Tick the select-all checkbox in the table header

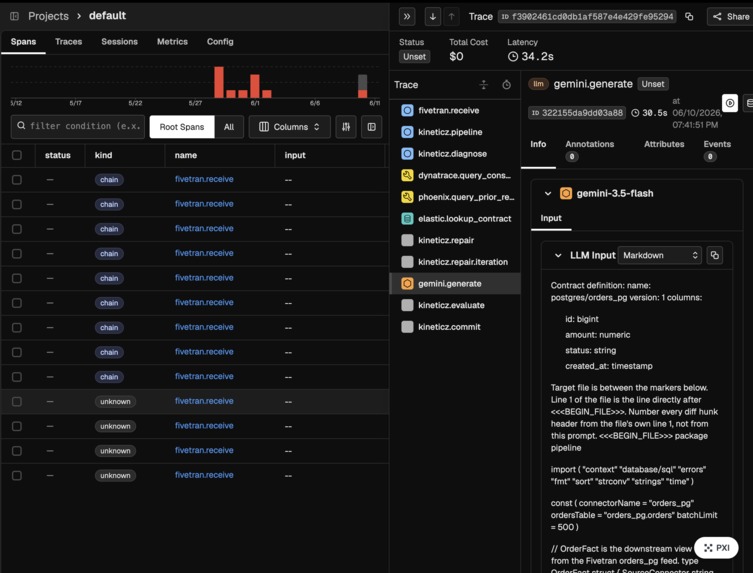pyautogui.click(x=17, y=155)
